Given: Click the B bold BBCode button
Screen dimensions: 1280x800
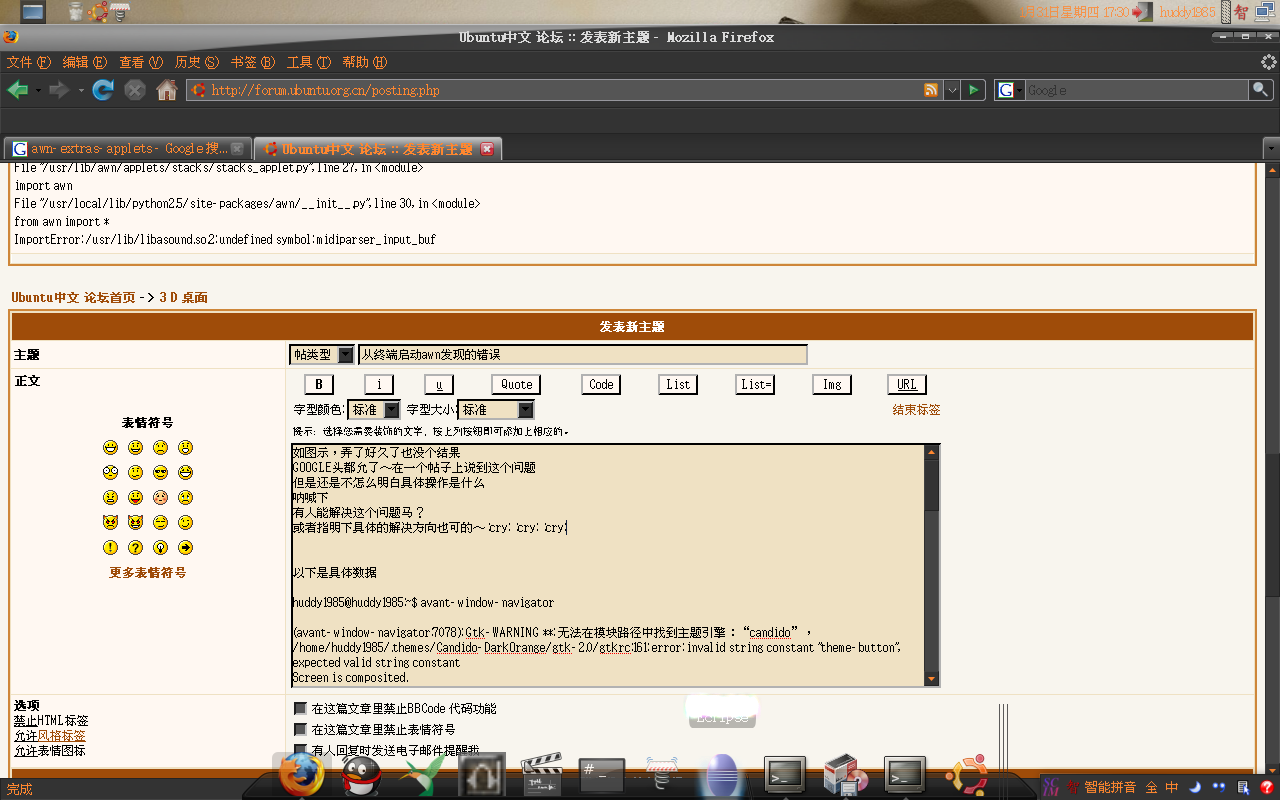Looking at the screenshot, I should click(x=319, y=384).
